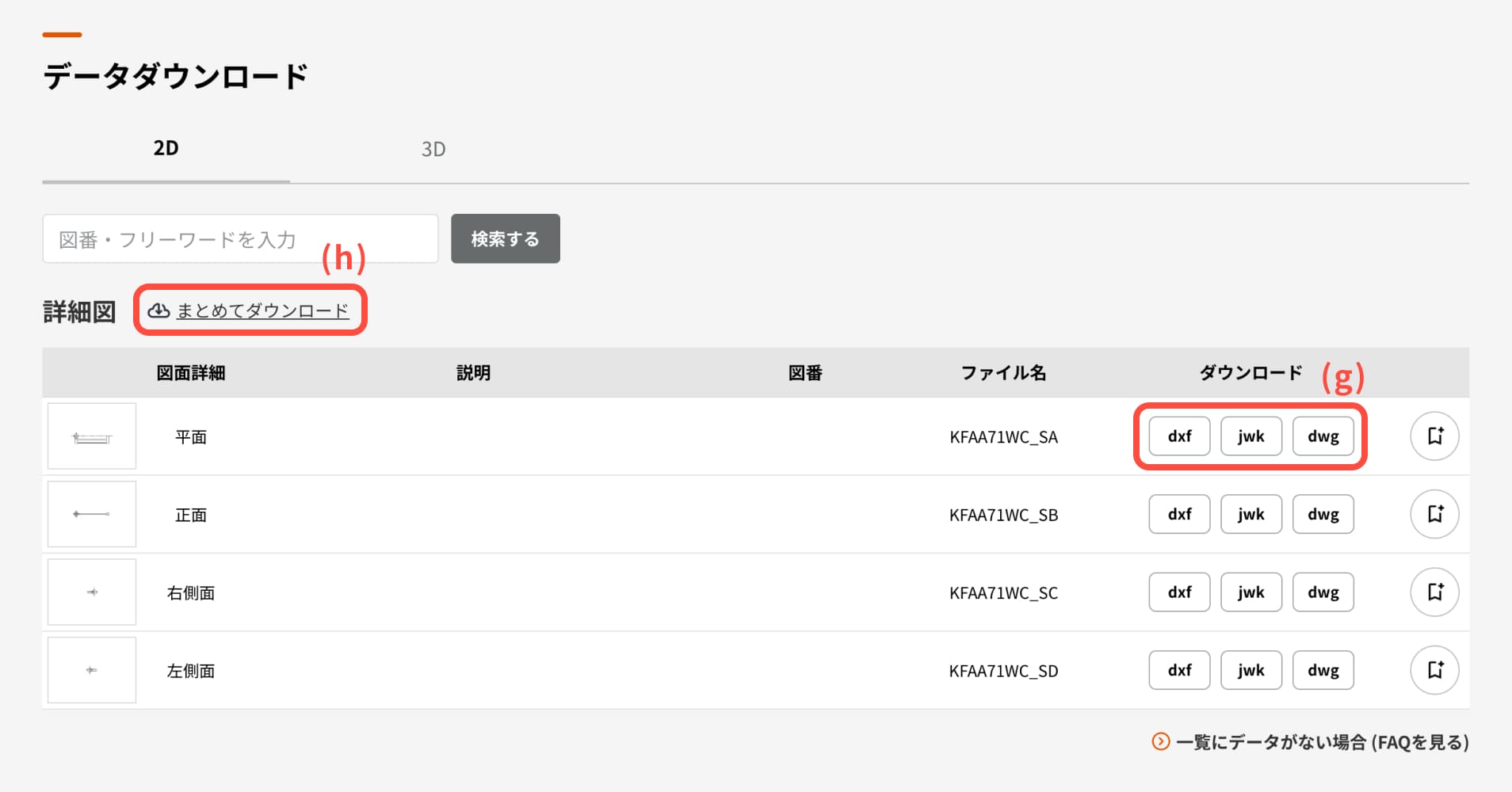Download dxf for KFAA71WC_SA
This screenshot has width=1512, height=792.
(1179, 436)
